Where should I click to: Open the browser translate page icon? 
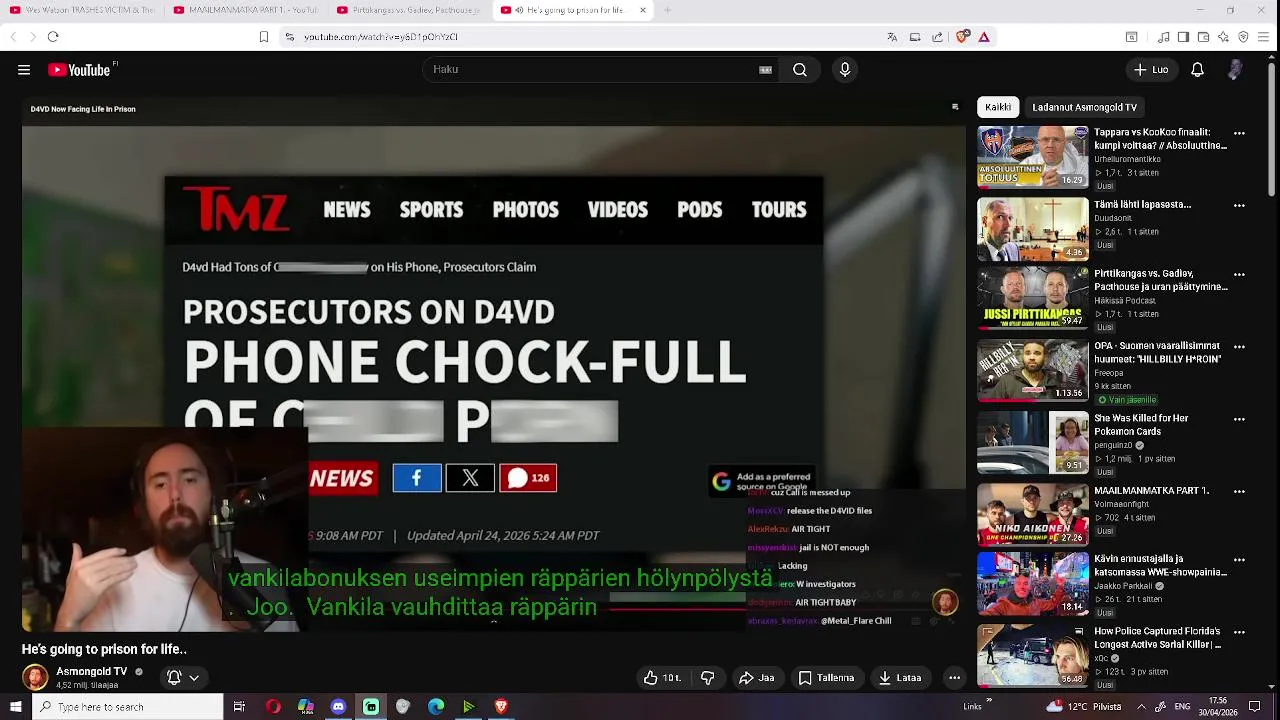tap(892, 37)
